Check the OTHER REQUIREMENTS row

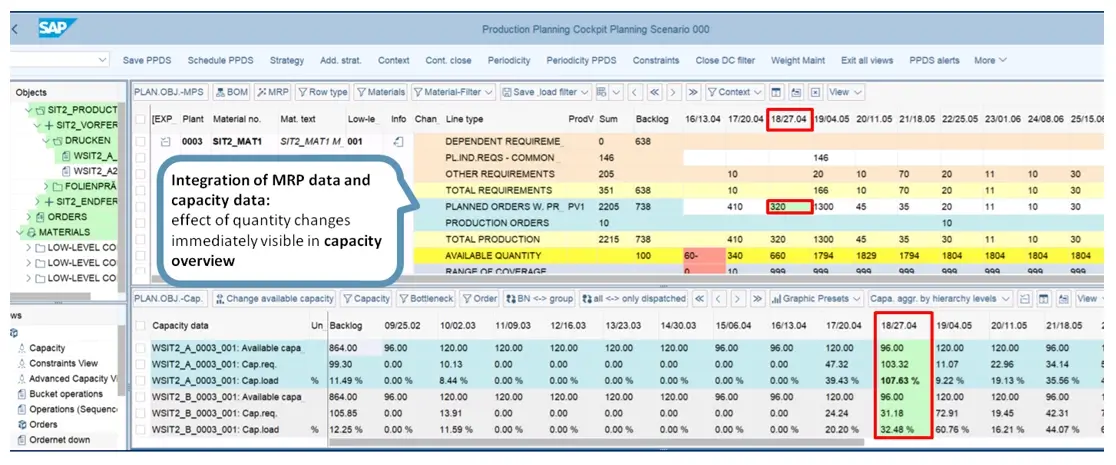tap(141, 174)
